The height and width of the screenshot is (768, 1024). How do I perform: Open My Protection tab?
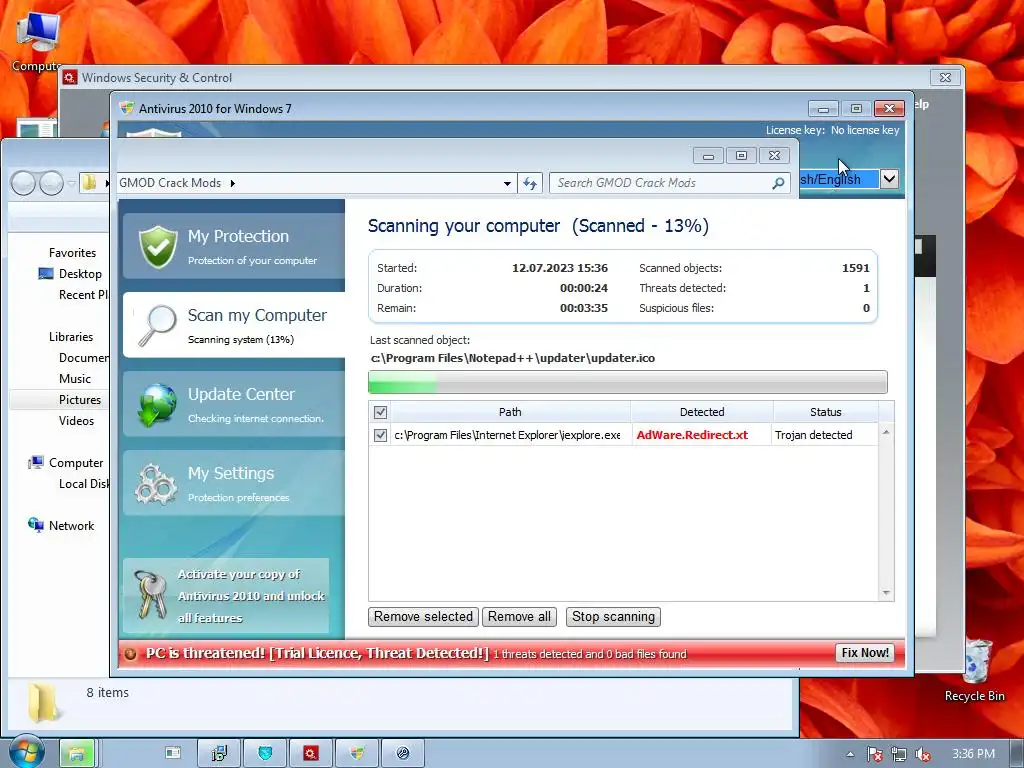coord(234,247)
